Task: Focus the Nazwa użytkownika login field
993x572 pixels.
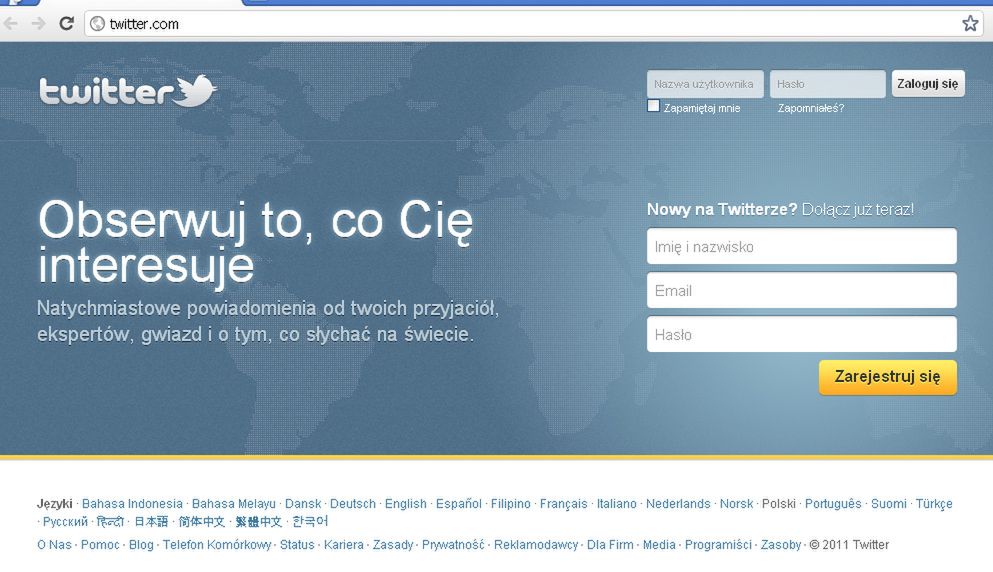Action: 705,84
